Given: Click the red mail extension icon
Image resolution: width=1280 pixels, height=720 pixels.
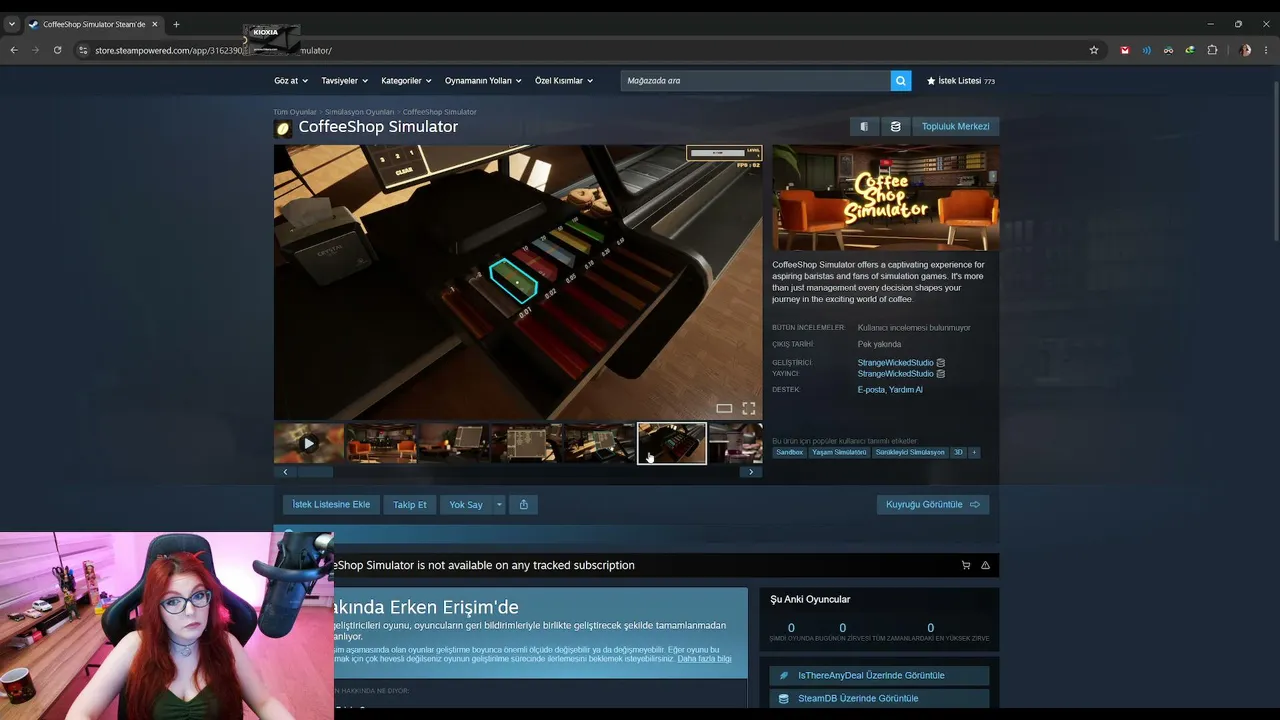Looking at the screenshot, I should click(1125, 50).
